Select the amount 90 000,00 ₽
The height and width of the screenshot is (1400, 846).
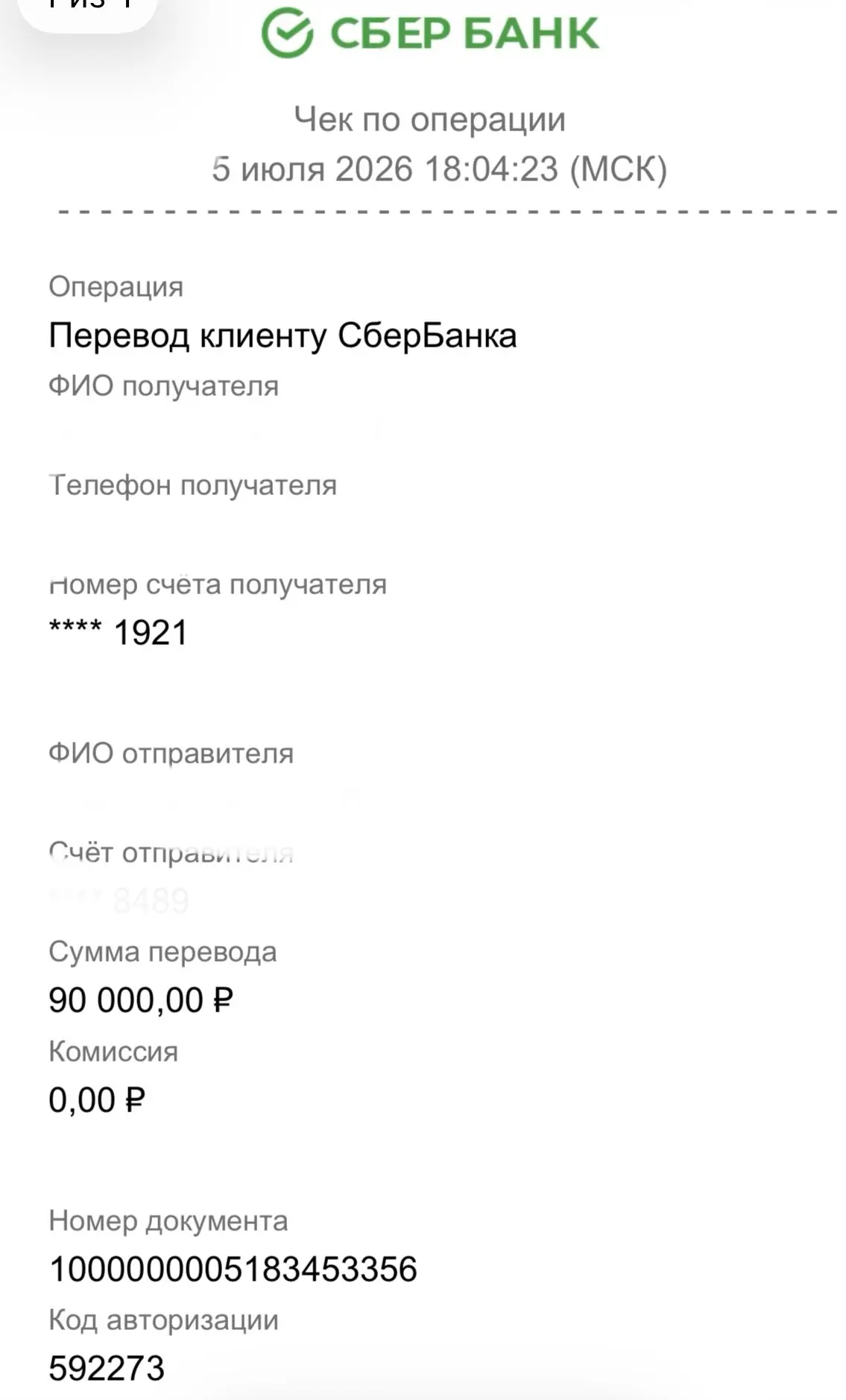[x=141, y=1000]
